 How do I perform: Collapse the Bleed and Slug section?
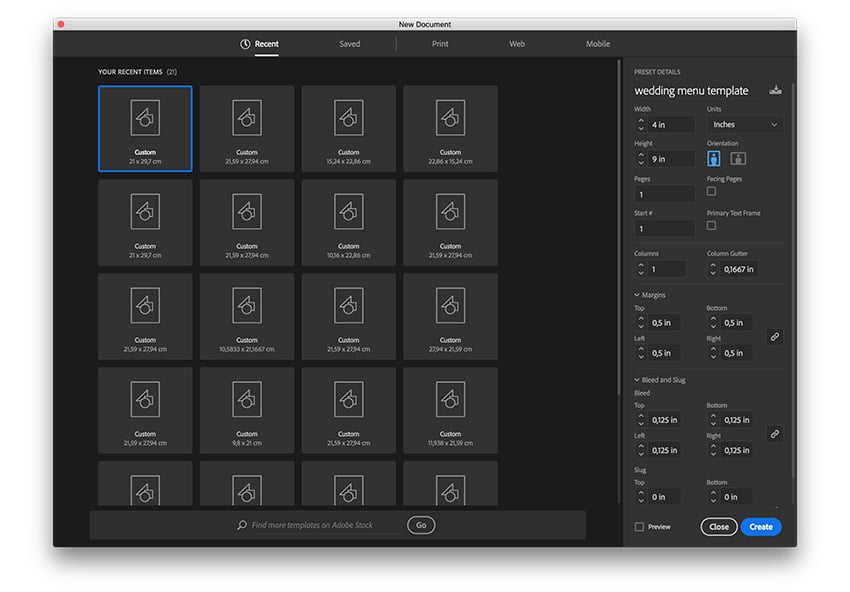pos(637,380)
